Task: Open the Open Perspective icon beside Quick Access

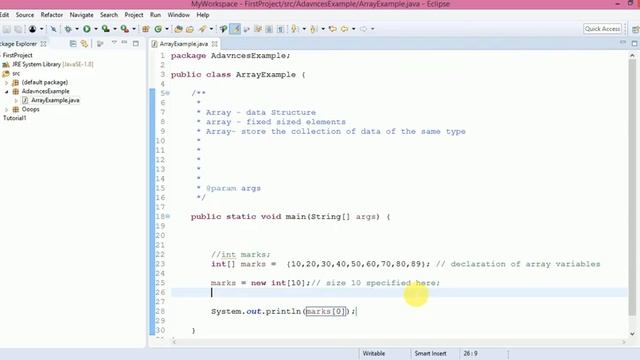Action: coord(635,29)
